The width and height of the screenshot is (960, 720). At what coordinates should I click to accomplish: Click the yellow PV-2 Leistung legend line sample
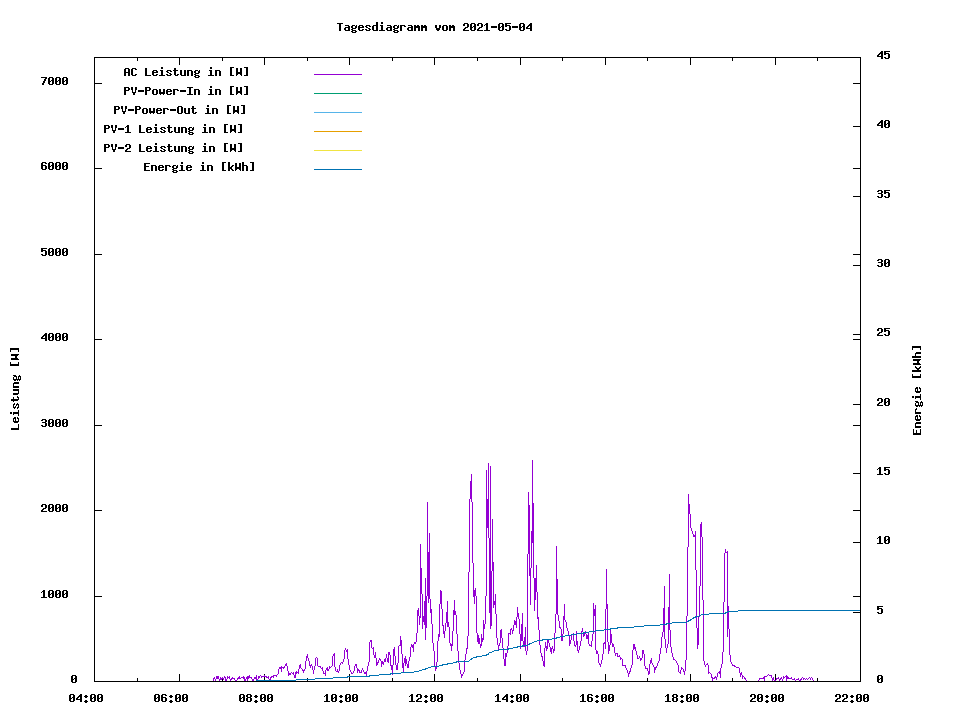click(337, 150)
